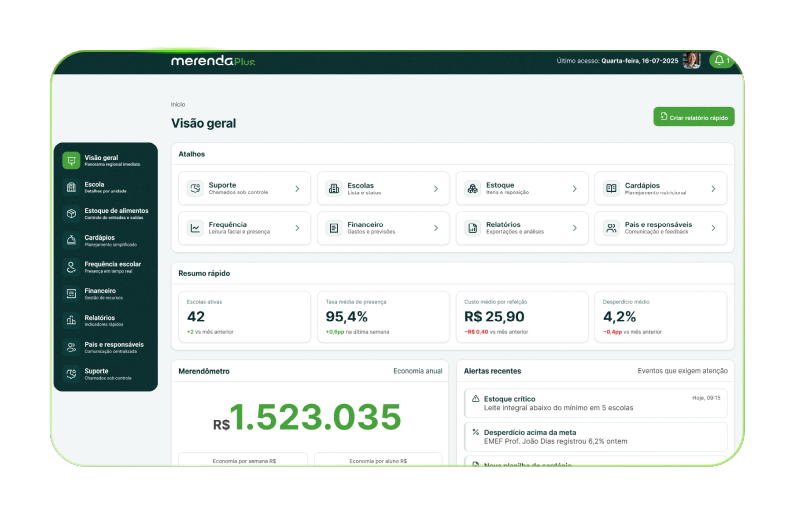The image size is (795, 518).
Task: Open Estoque de alimentos box icon
Action: [x=71, y=213]
